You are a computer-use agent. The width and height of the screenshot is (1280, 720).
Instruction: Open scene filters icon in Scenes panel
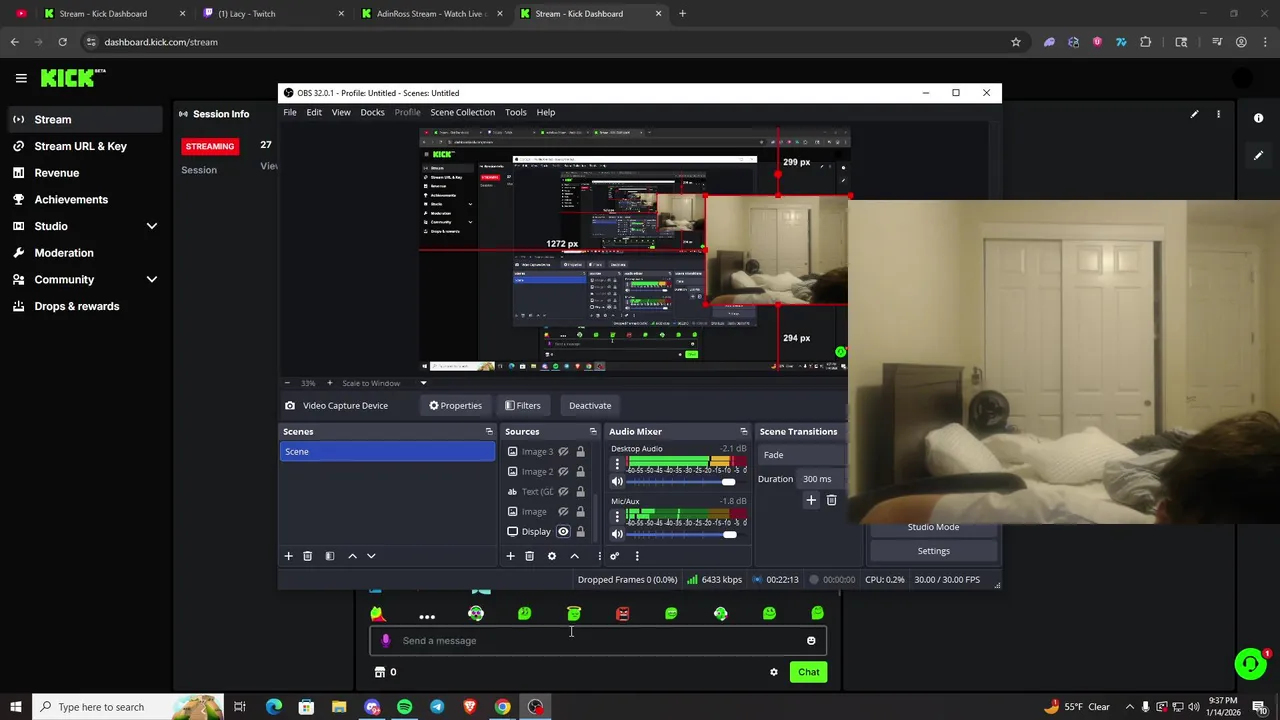pos(330,556)
